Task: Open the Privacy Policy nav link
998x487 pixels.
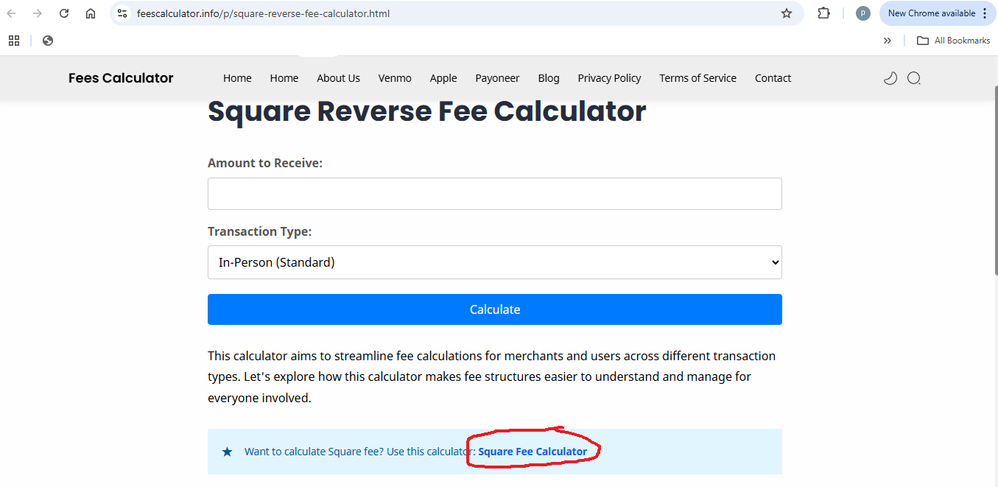Action: (609, 78)
